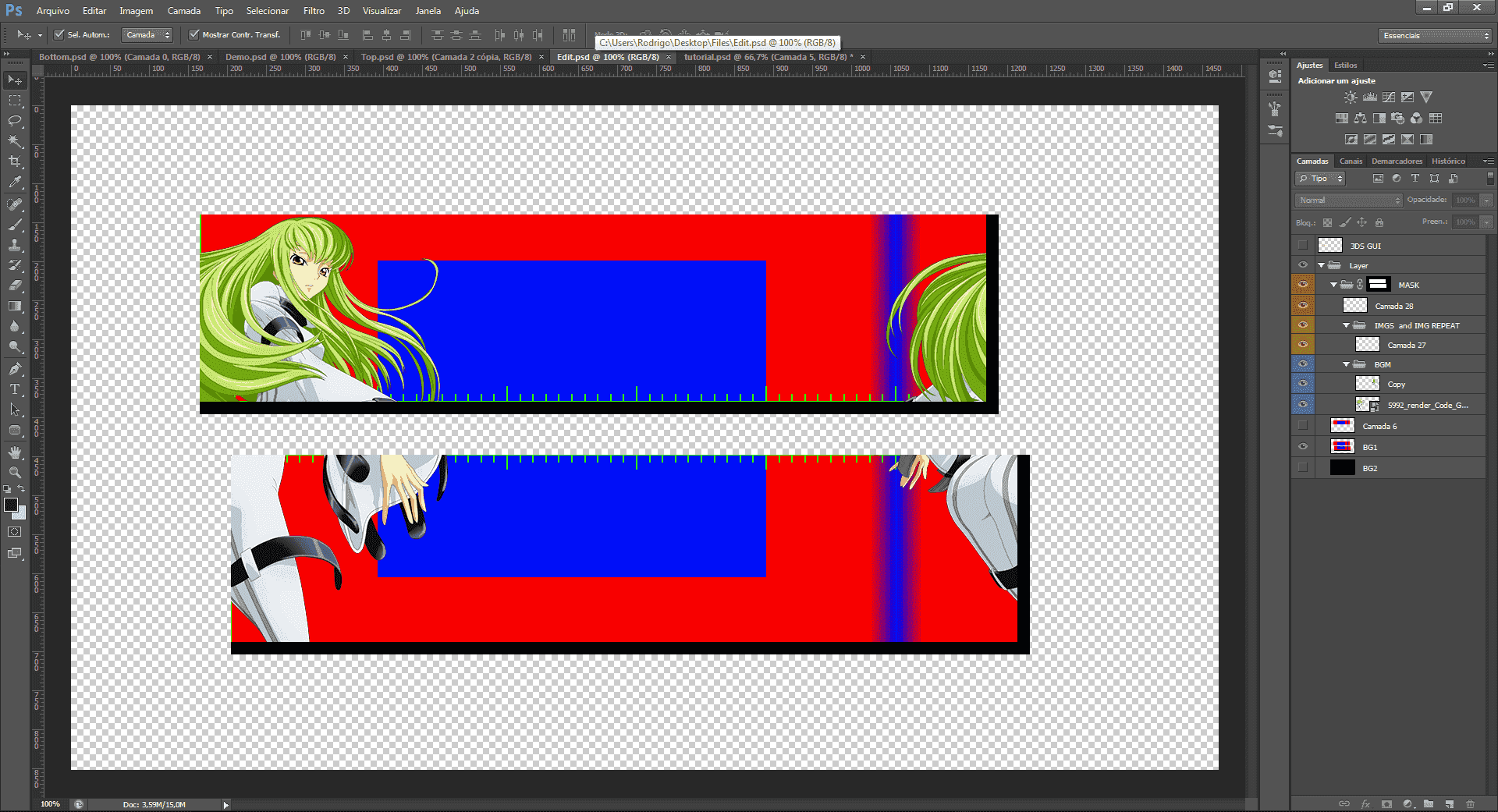
Task: Select the Zoom tool
Action: point(15,472)
